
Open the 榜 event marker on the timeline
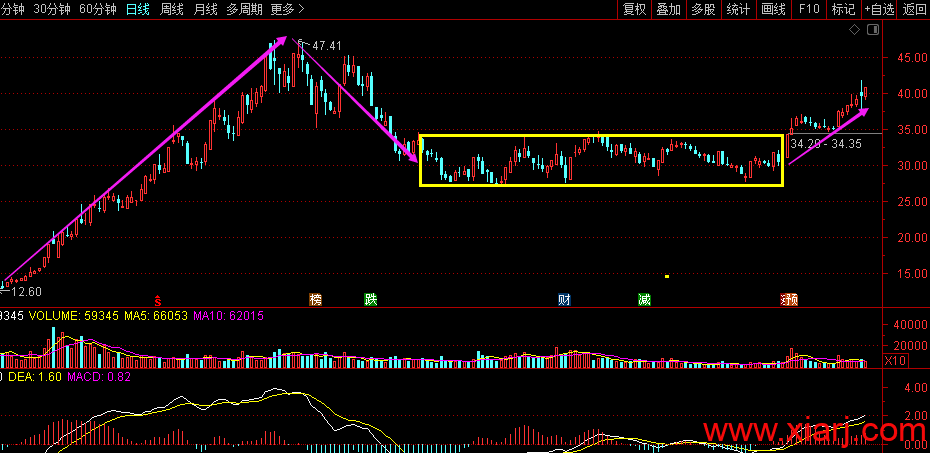pos(316,300)
